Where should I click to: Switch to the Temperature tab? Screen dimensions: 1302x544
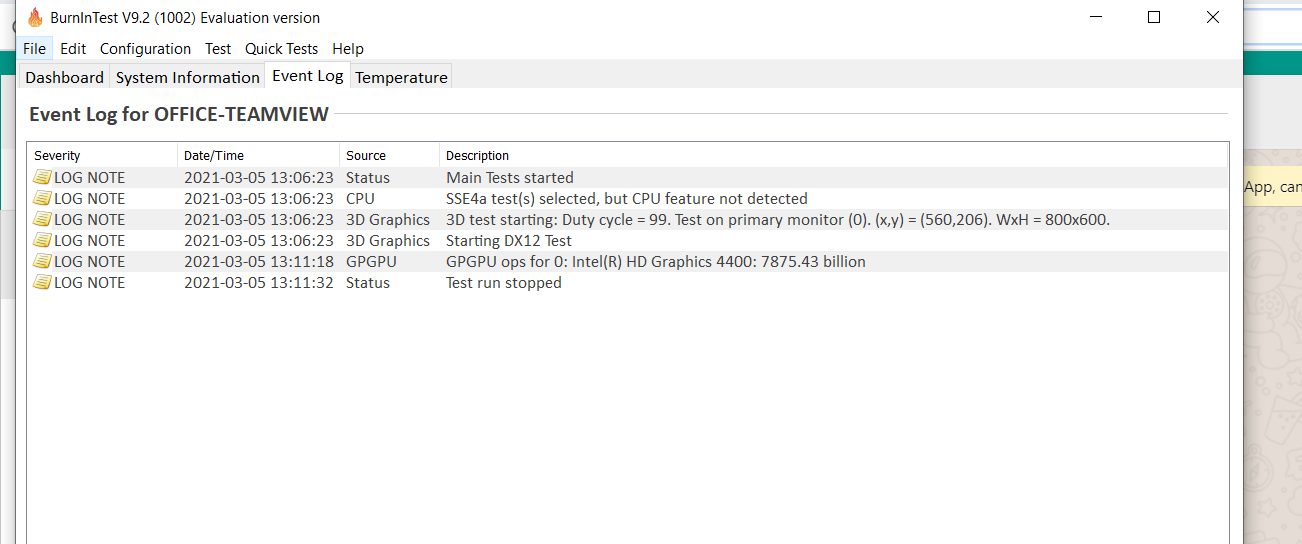tap(401, 77)
